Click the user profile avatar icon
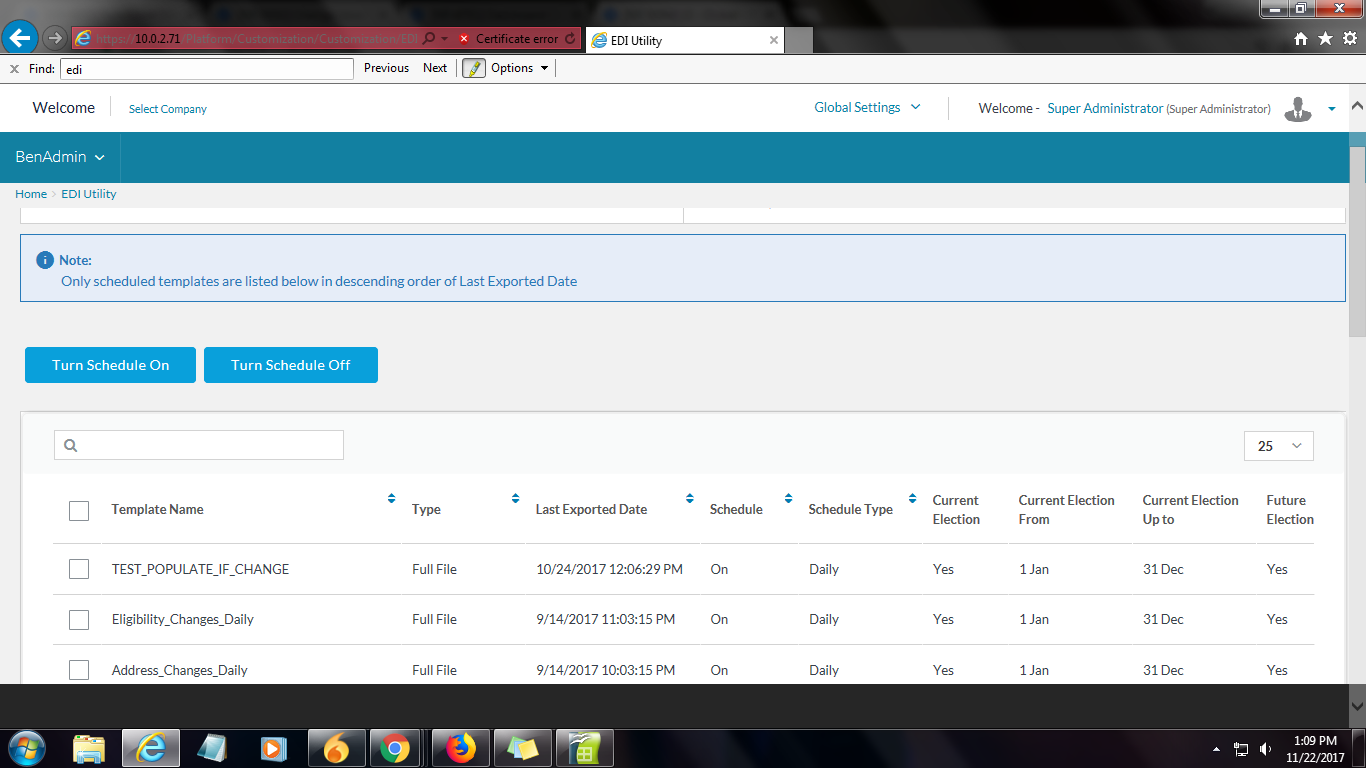The width and height of the screenshot is (1366, 768). coord(1299,109)
